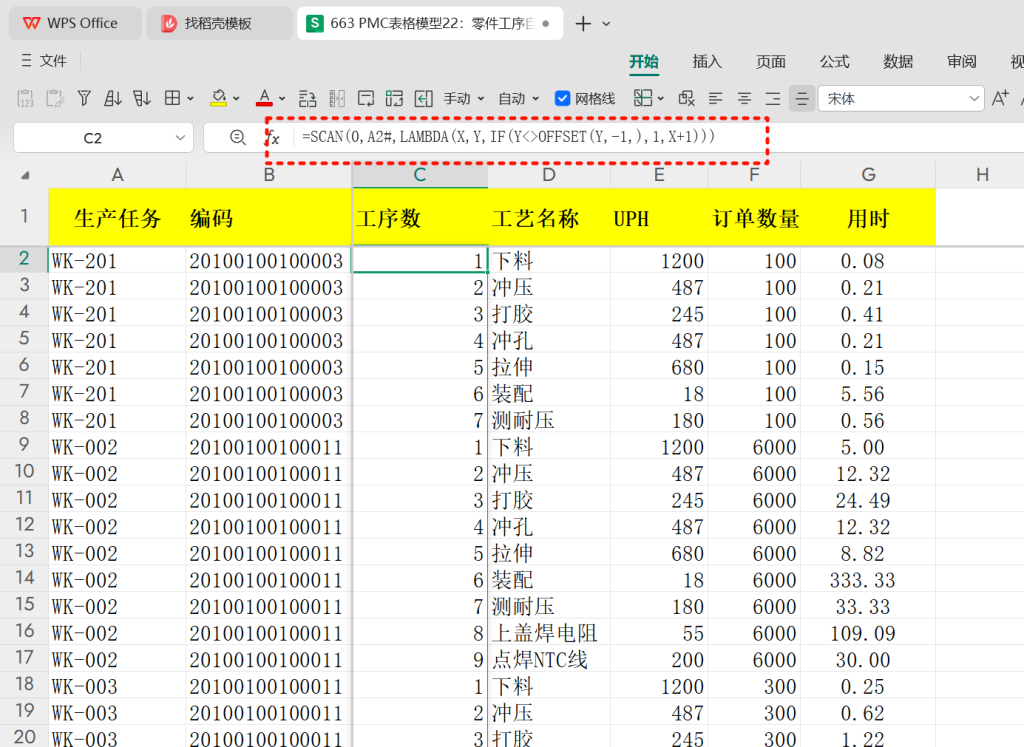
Task: Click the columns icon right of the rows icon
Action: pyautogui.click(x=337, y=99)
